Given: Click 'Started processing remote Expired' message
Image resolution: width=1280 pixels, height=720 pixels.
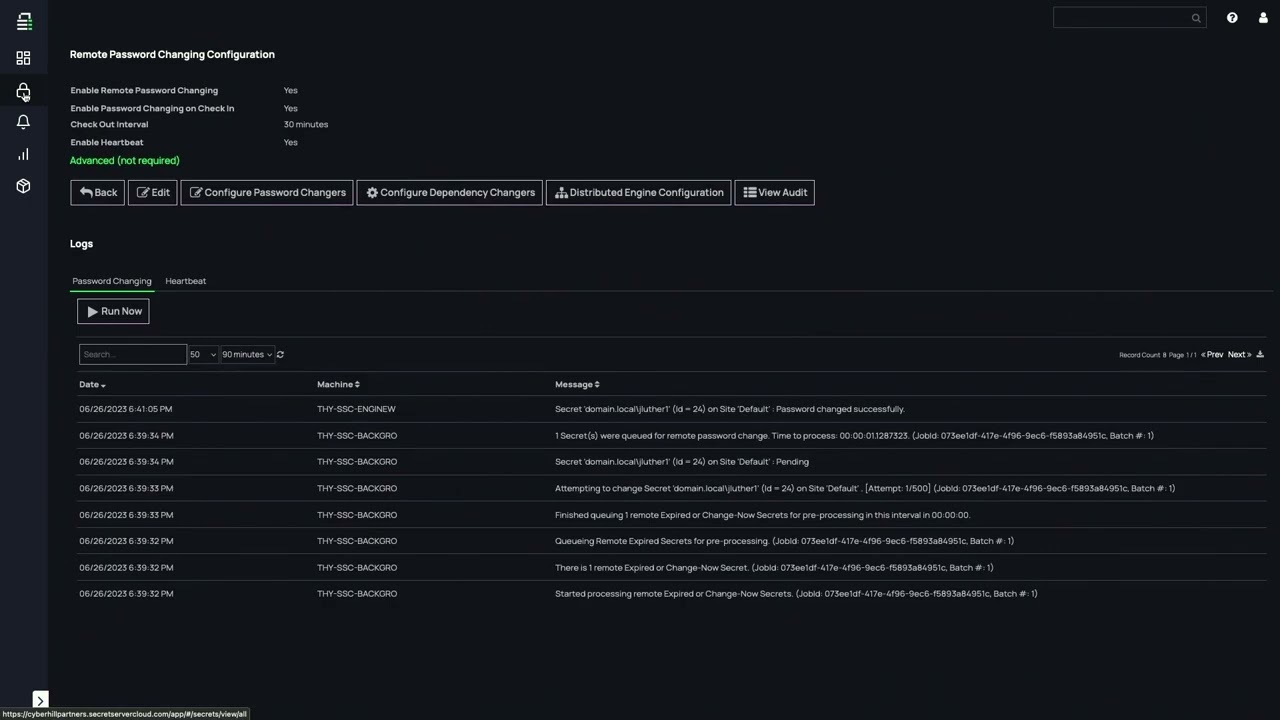Looking at the screenshot, I should pos(796,594).
